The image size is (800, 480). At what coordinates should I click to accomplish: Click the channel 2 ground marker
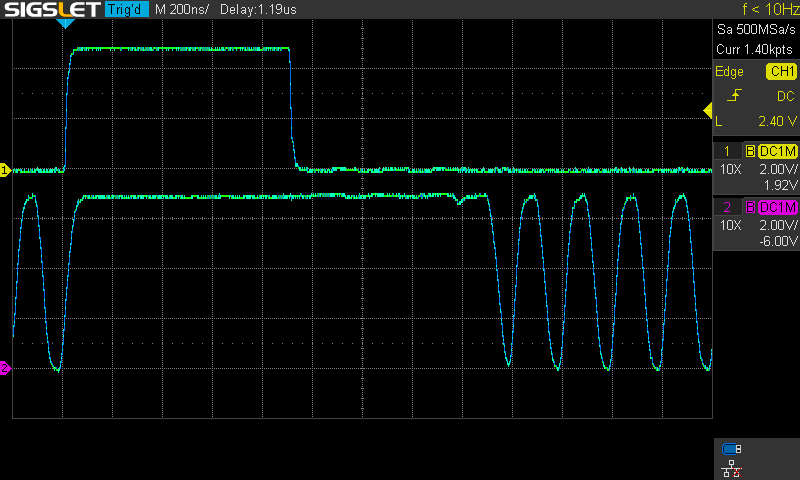(x=5, y=369)
